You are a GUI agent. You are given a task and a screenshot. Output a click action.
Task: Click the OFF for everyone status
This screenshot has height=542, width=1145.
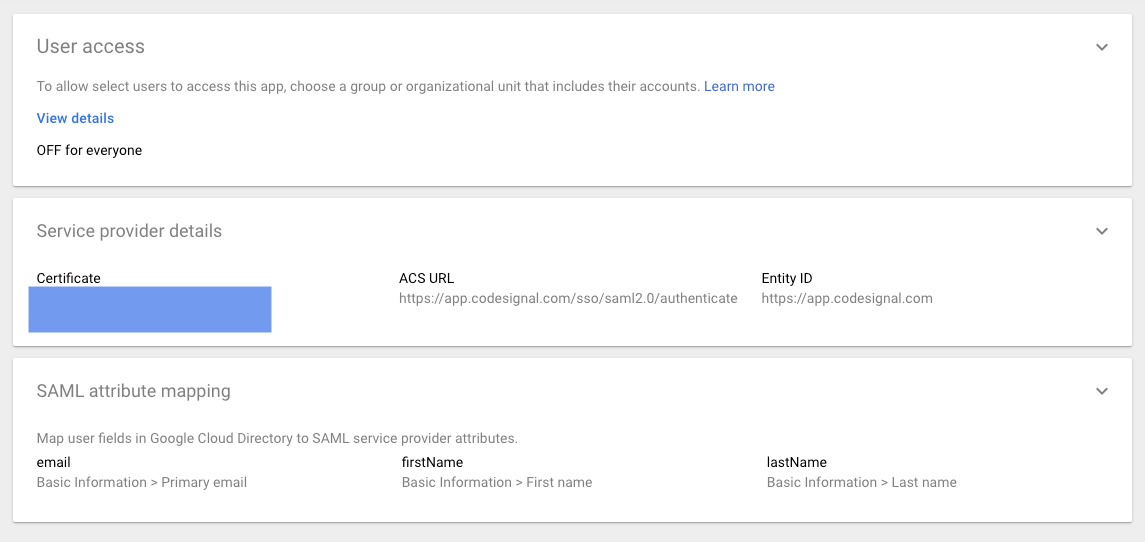(x=89, y=150)
